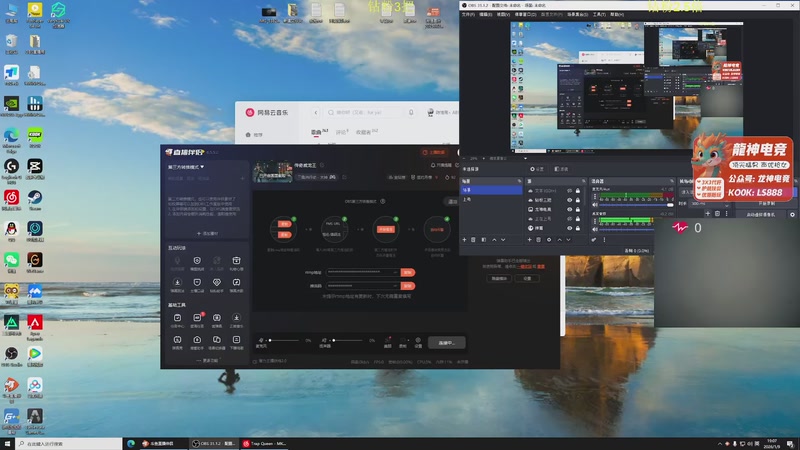Screen dimensions: 800x450
Task: Click virtual camera button in OBS Controls
Action: tap(761, 215)
